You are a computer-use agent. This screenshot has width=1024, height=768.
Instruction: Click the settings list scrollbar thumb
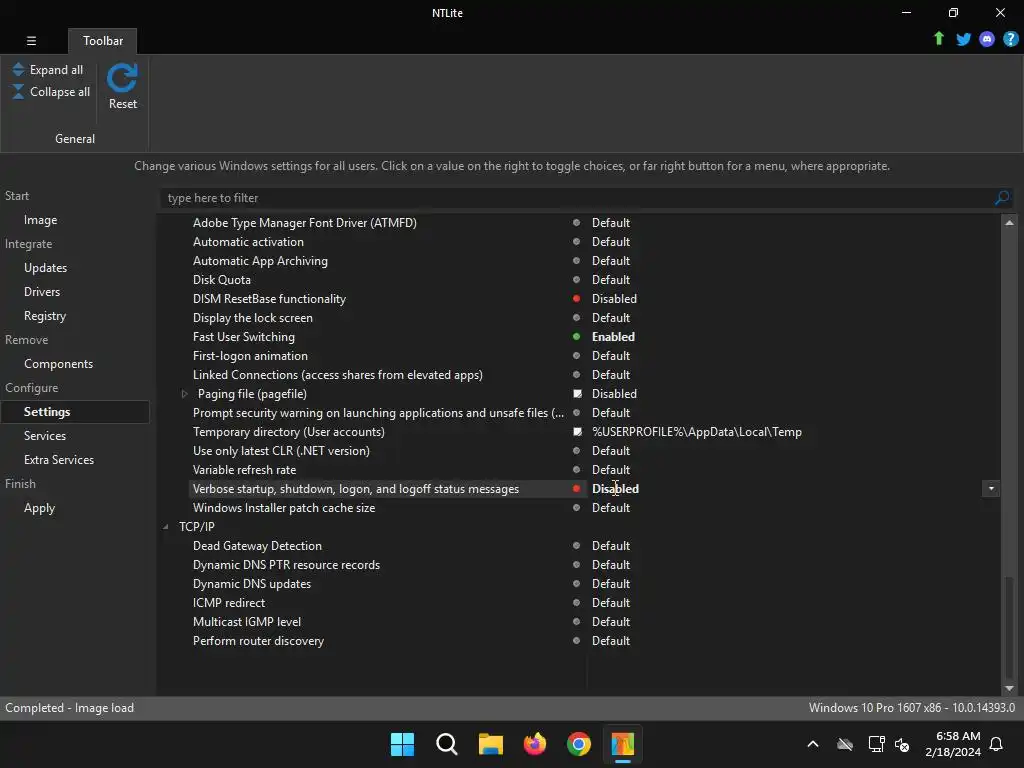click(1009, 627)
